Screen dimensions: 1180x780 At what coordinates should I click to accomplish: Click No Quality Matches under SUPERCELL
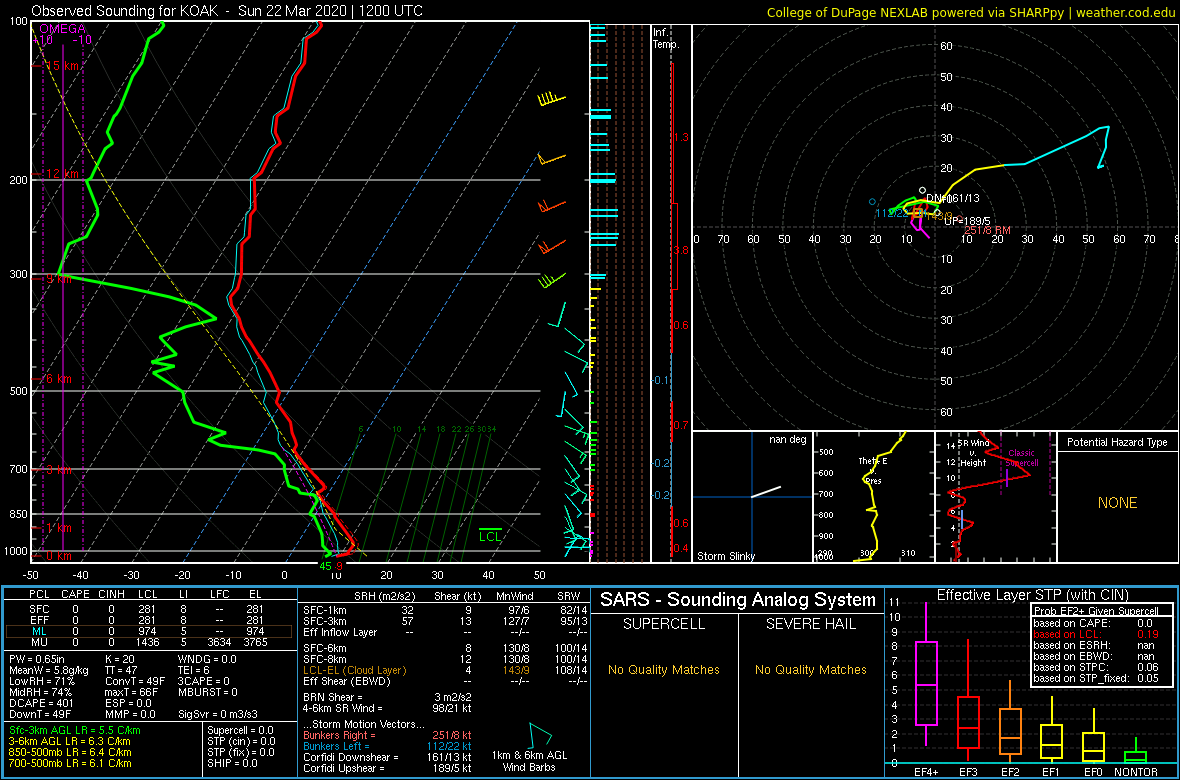[662, 669]
